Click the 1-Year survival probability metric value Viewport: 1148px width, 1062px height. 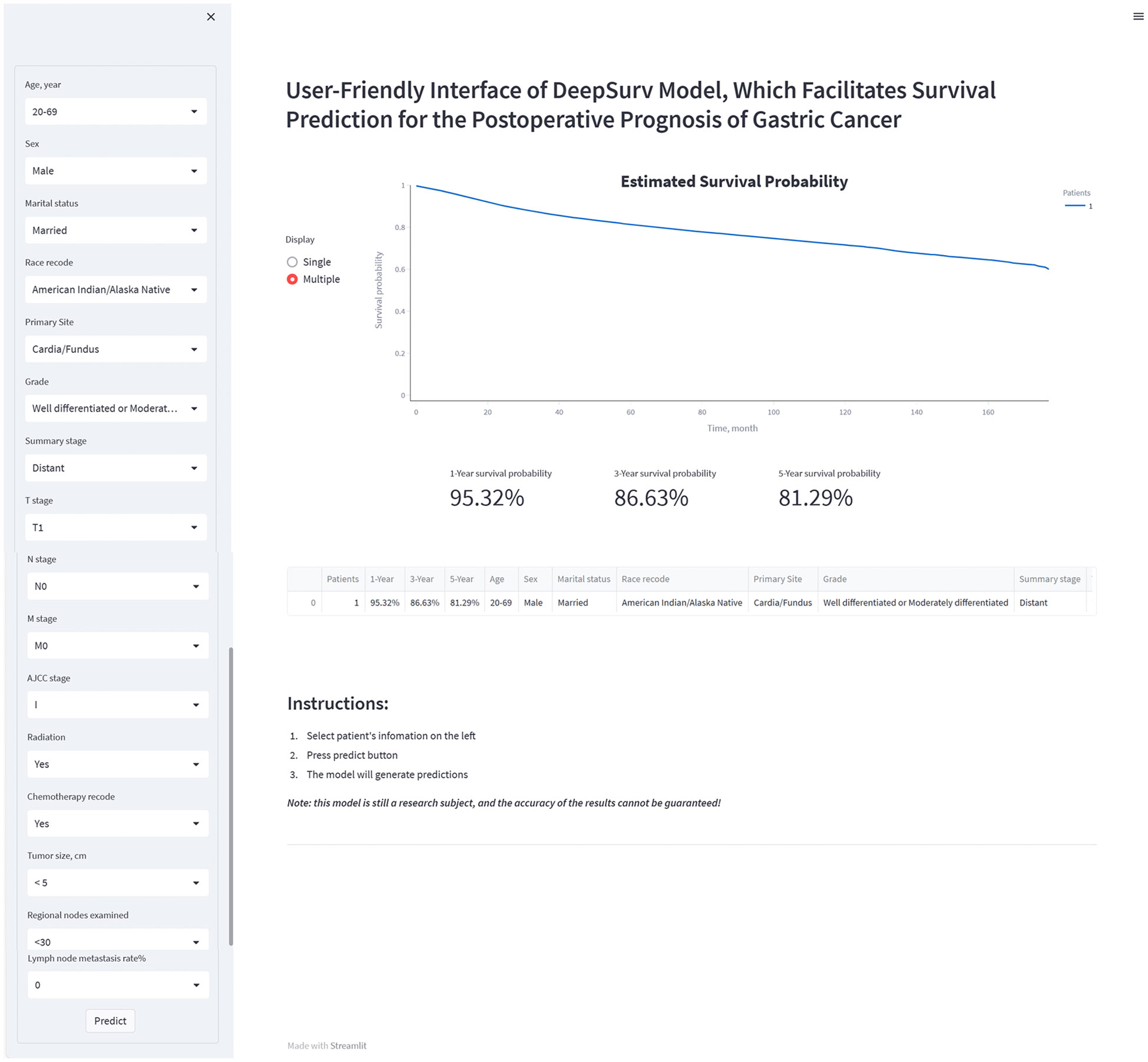point(487,498)
